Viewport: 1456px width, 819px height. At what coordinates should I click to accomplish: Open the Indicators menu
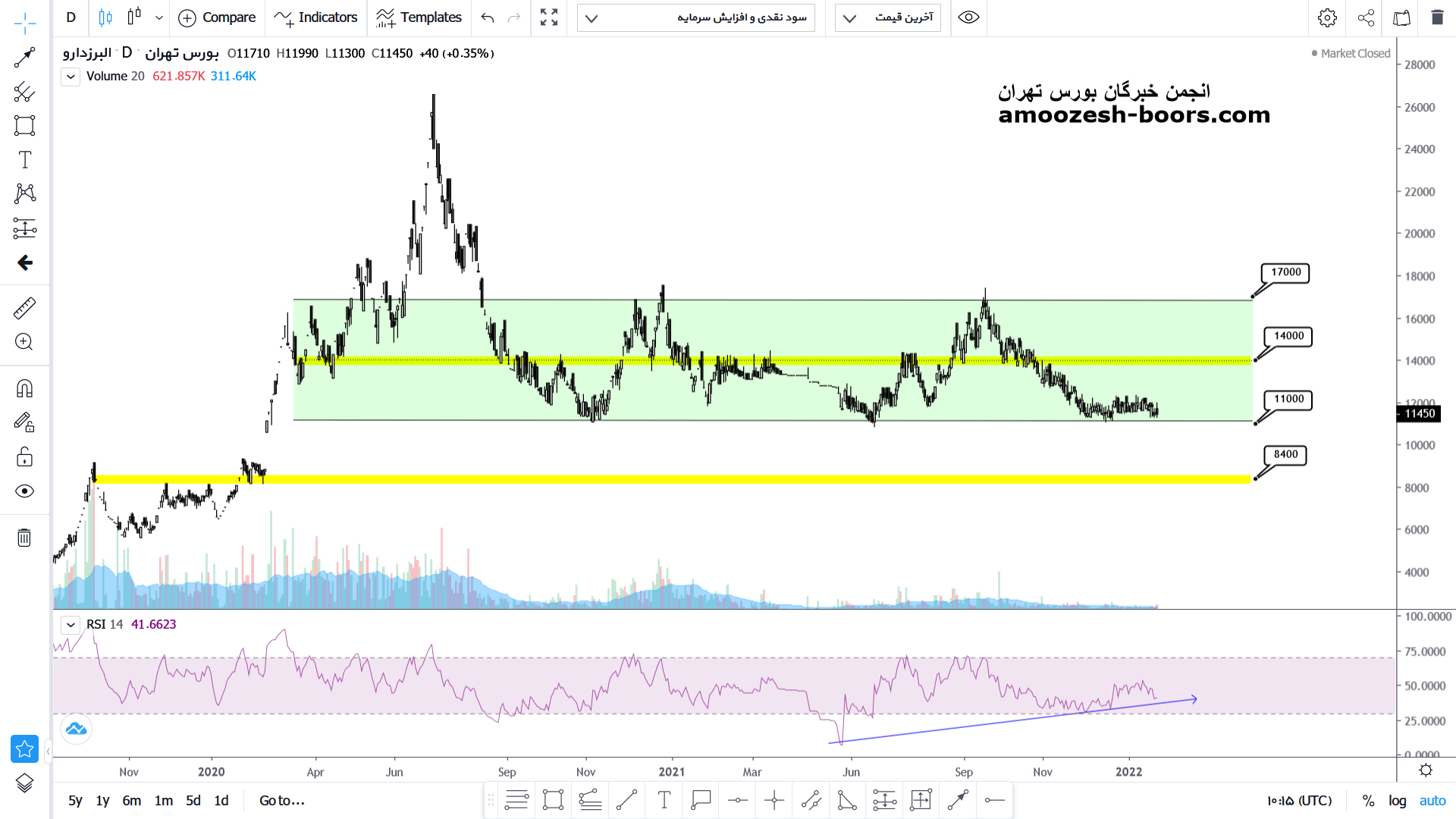click(315, 17)
